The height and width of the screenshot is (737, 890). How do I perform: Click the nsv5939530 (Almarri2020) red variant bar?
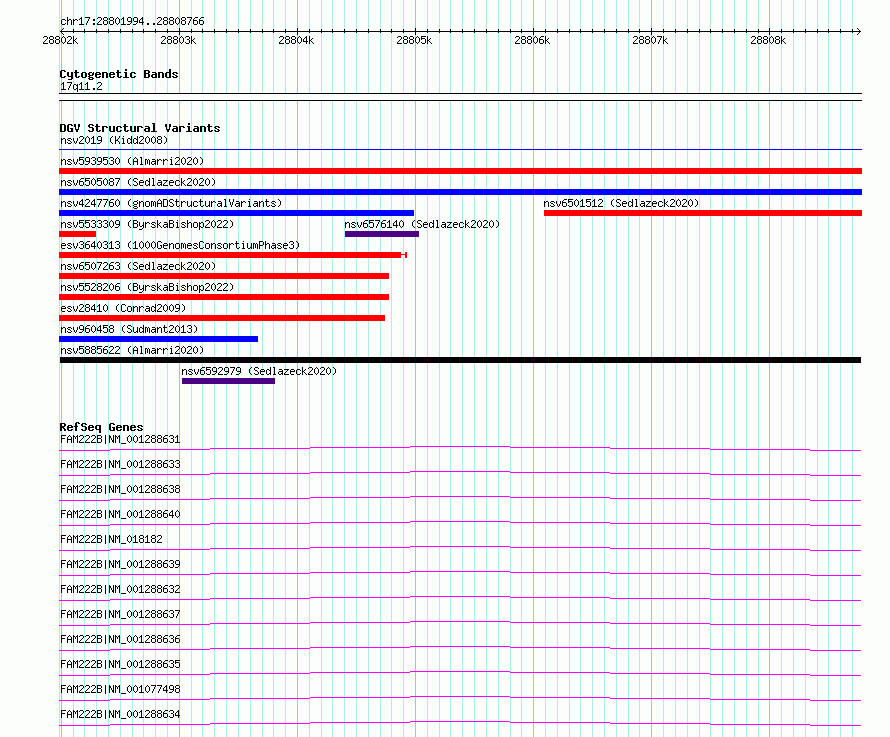[460, 171]
